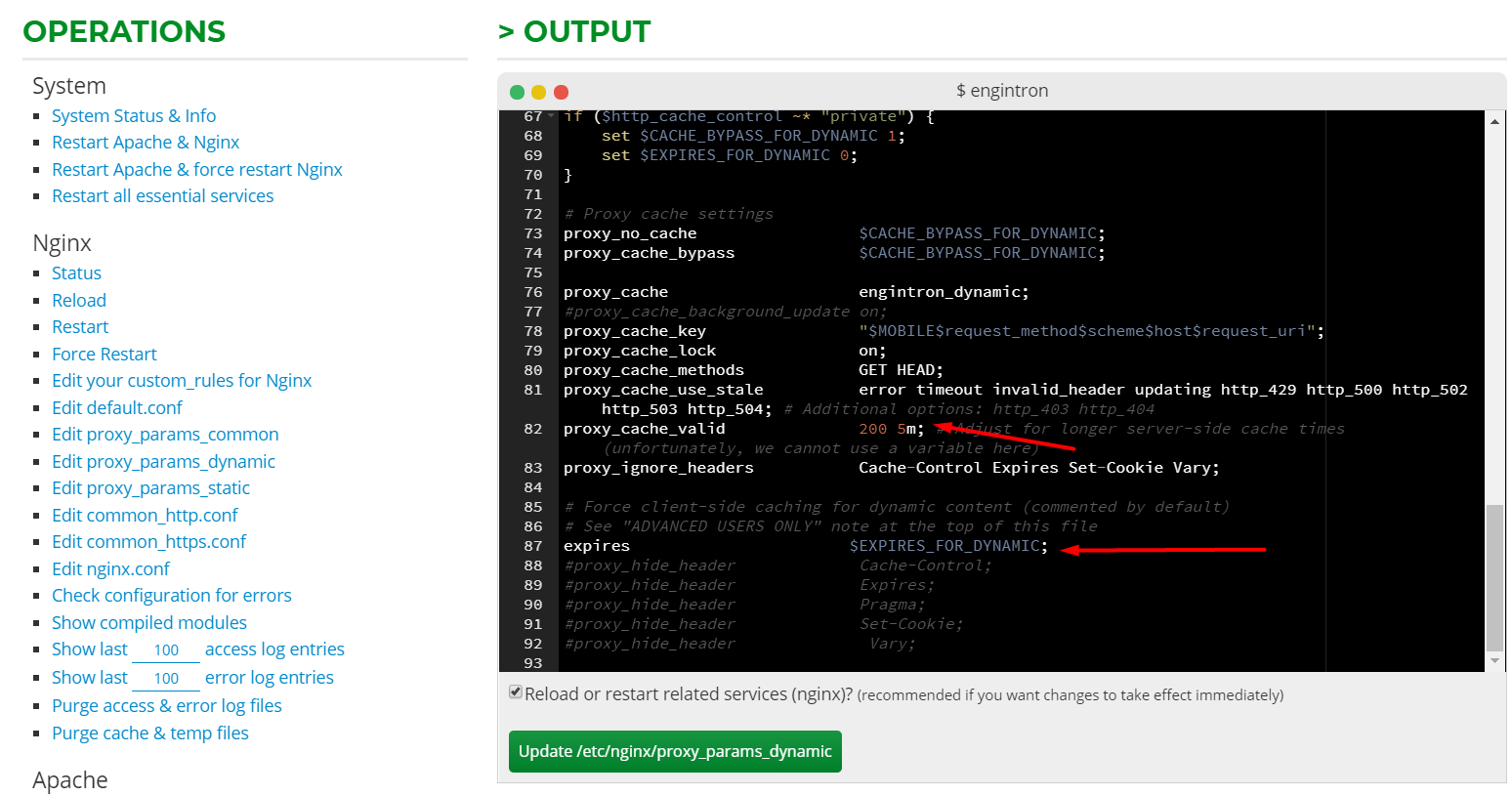Click Update /etc/nginx/proxy_params_dynamic button
The width and height of the screenshot is (1512, 796).
(675, 751)
